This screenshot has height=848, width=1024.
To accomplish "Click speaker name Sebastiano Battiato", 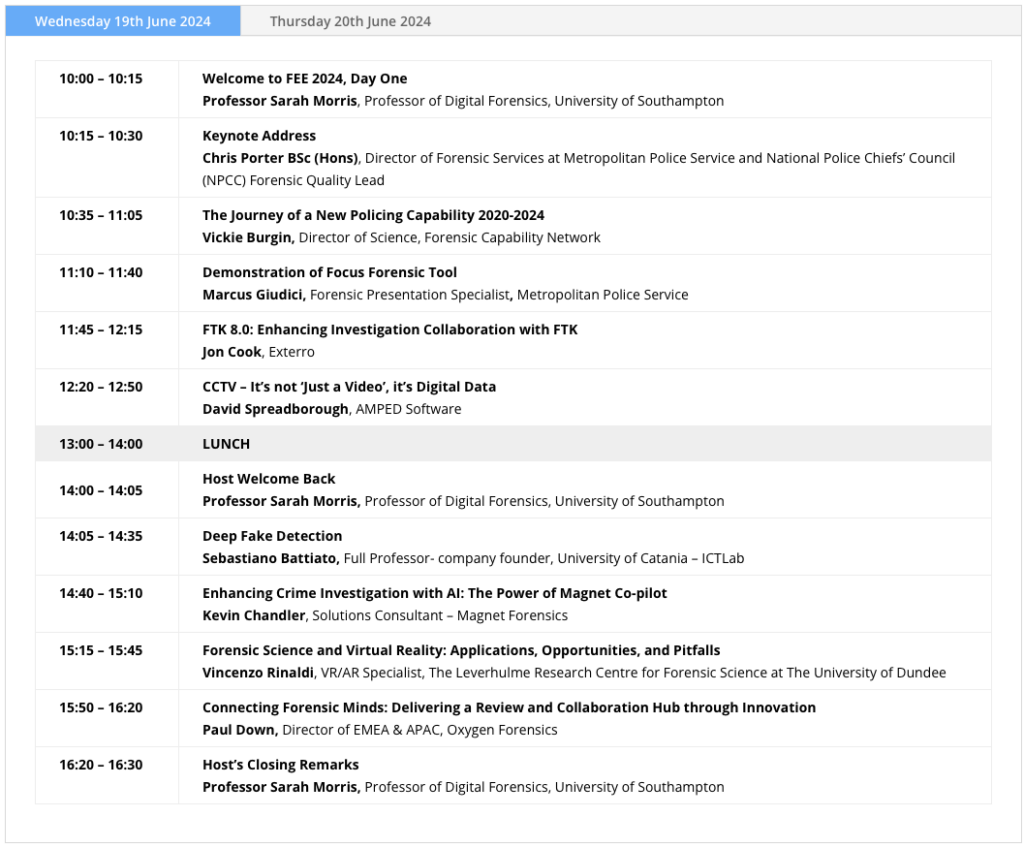I will (270, 558).
